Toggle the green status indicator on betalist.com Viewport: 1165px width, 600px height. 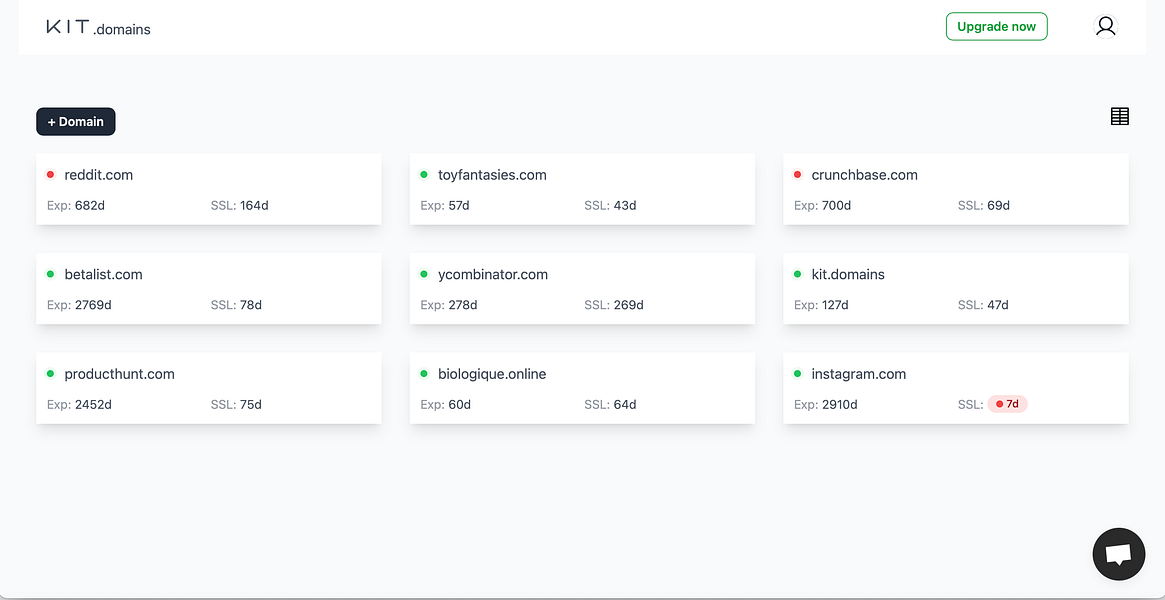(x=51, y=274)
